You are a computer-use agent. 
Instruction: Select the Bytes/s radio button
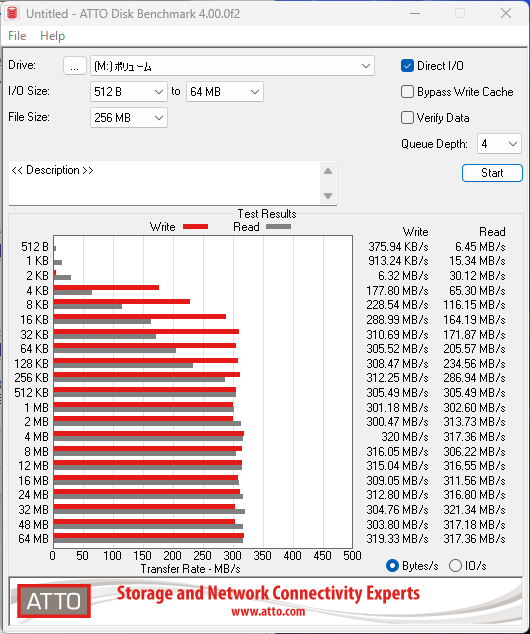coord(392,565)
